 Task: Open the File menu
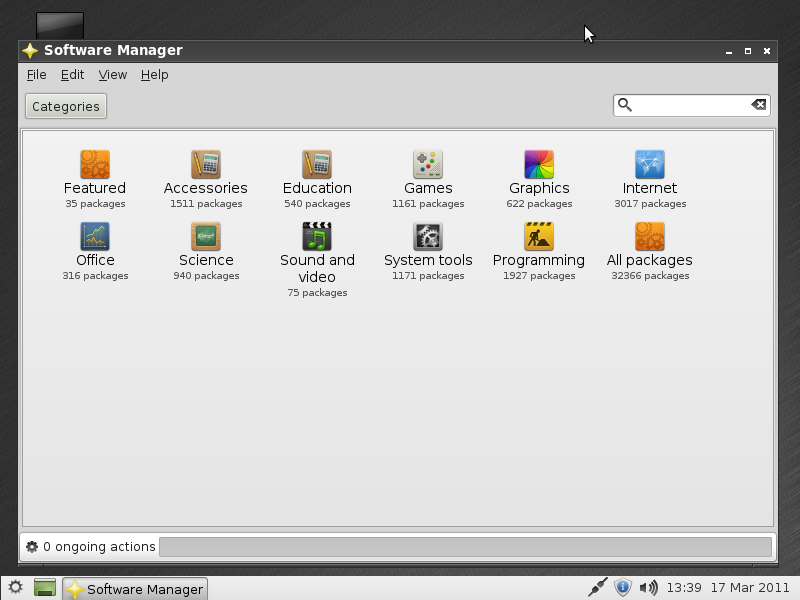point(36,75)
